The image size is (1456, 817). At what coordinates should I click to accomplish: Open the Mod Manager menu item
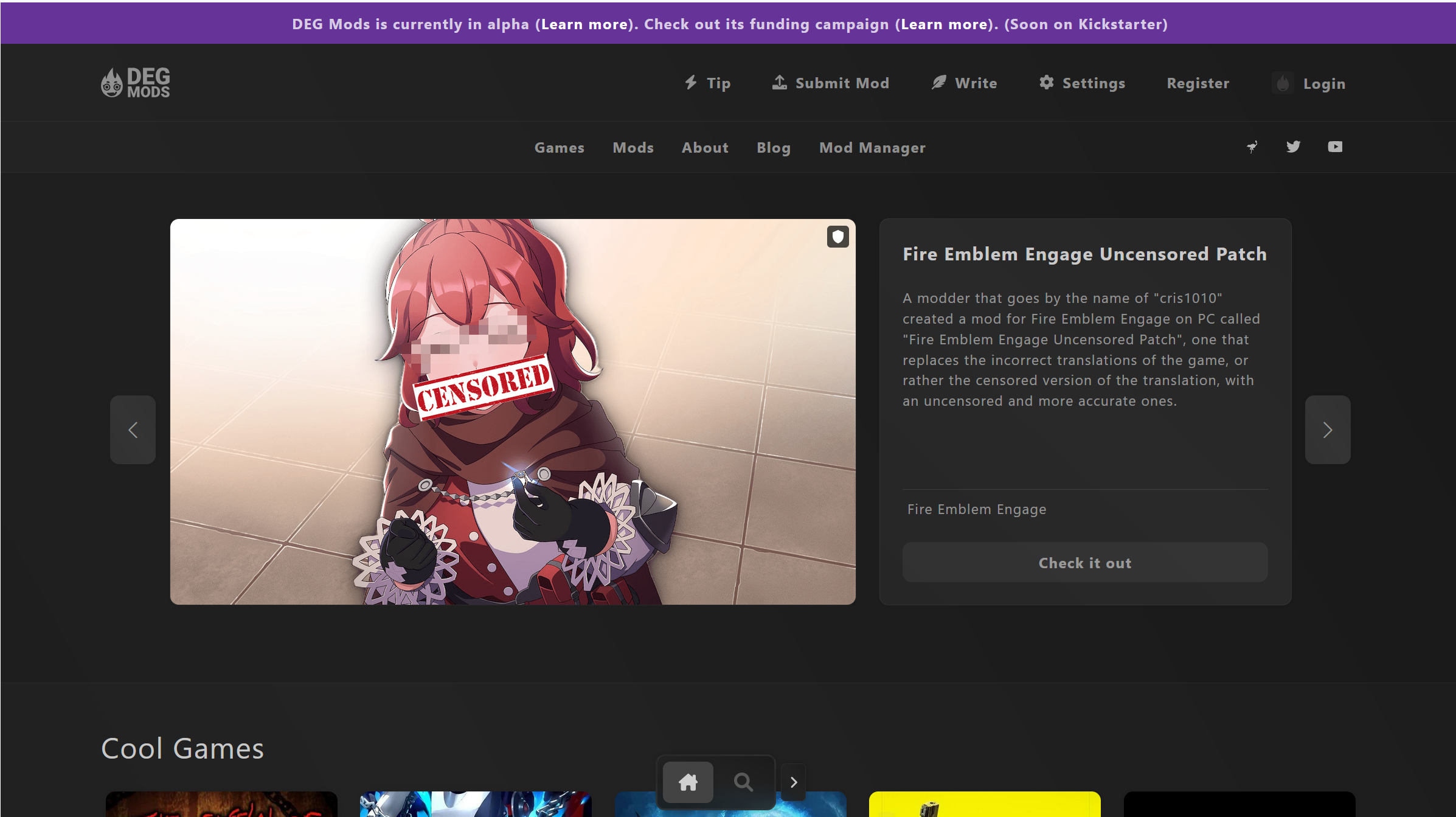[872, 148]
